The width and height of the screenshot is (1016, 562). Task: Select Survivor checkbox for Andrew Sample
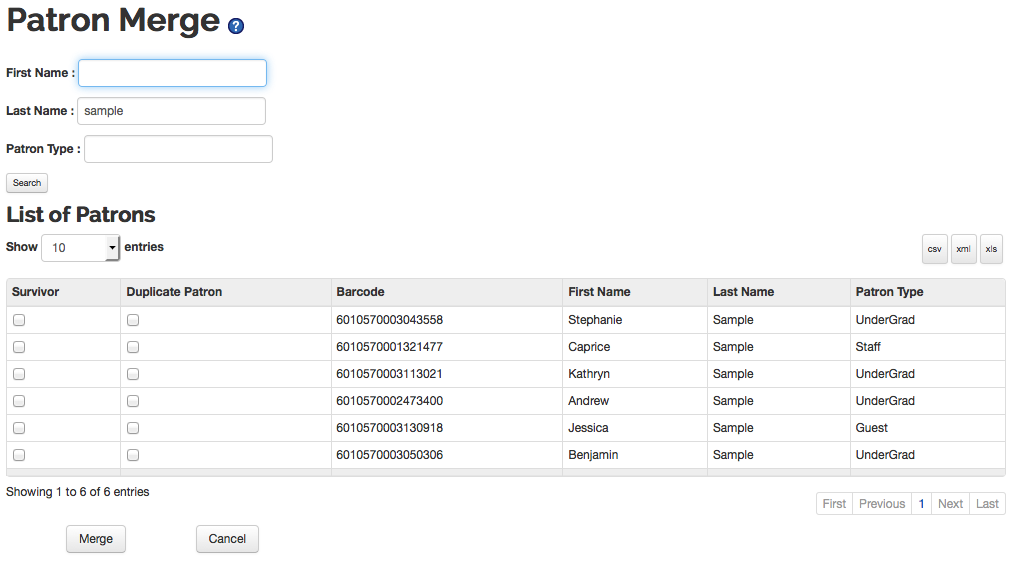(19, 401)
